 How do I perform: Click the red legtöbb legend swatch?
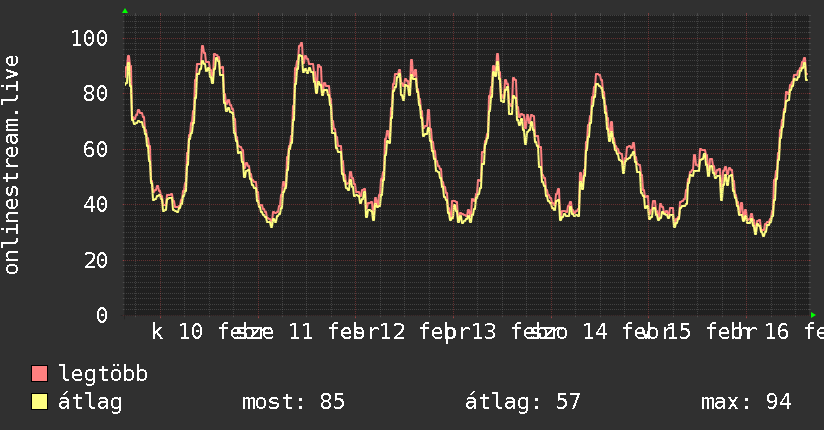click(x=40, y=374)
